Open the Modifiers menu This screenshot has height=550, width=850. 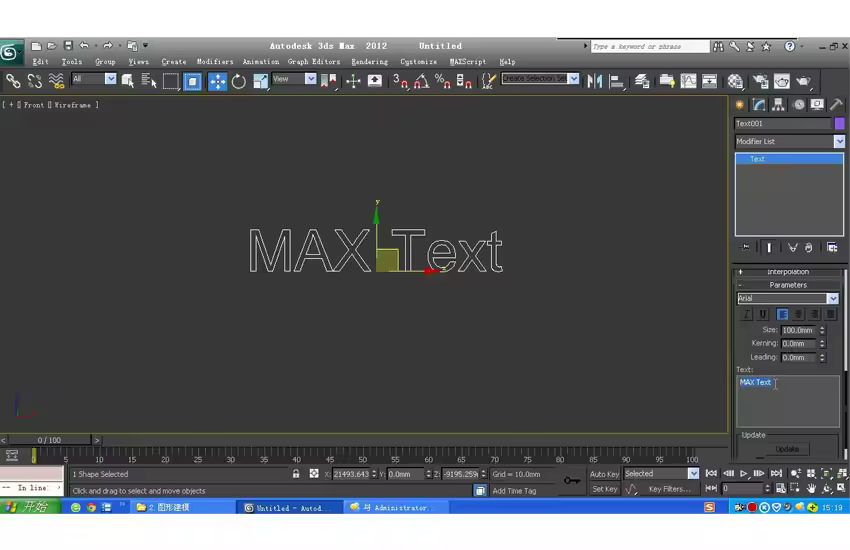pyautogui.click(x=214, y=62)
